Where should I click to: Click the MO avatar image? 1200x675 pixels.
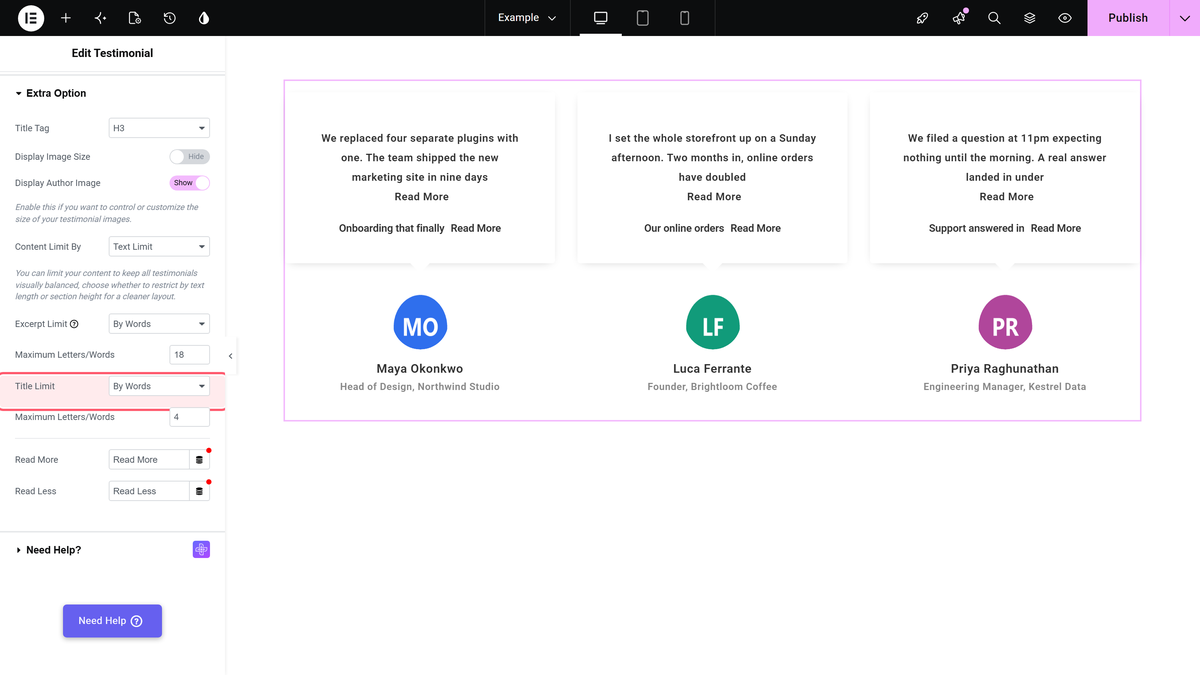420,323
